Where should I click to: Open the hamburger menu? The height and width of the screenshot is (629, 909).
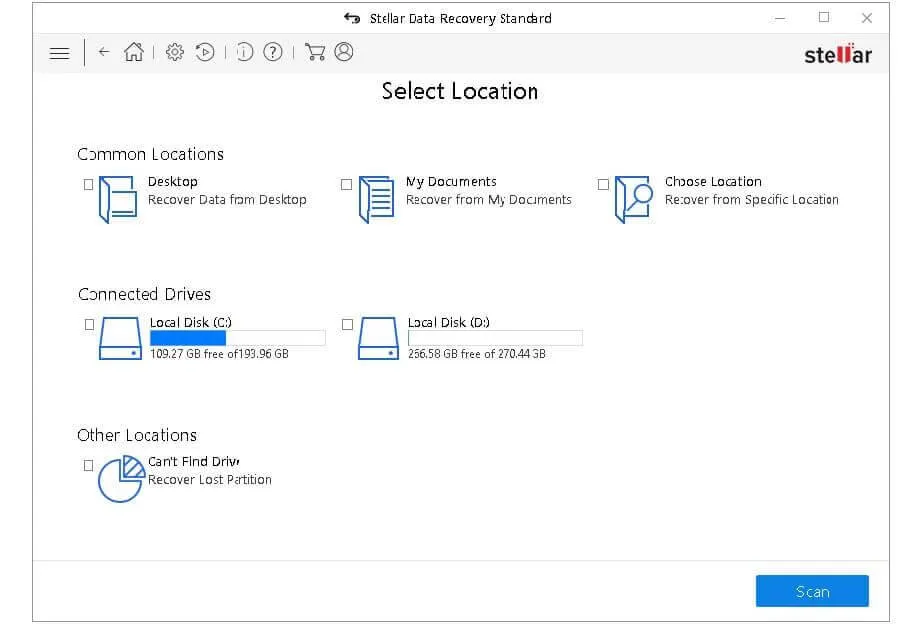pyautogui.click(x=59, y=53)
